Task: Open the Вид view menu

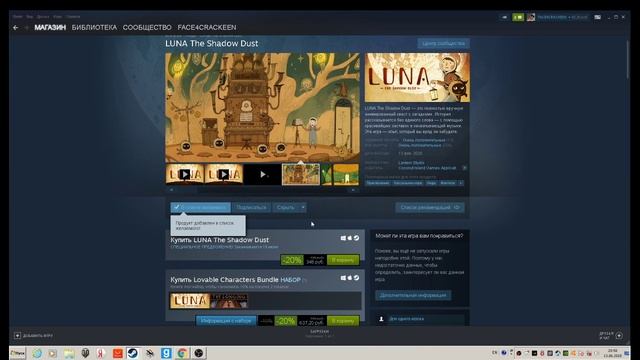Action: [29, 17]
